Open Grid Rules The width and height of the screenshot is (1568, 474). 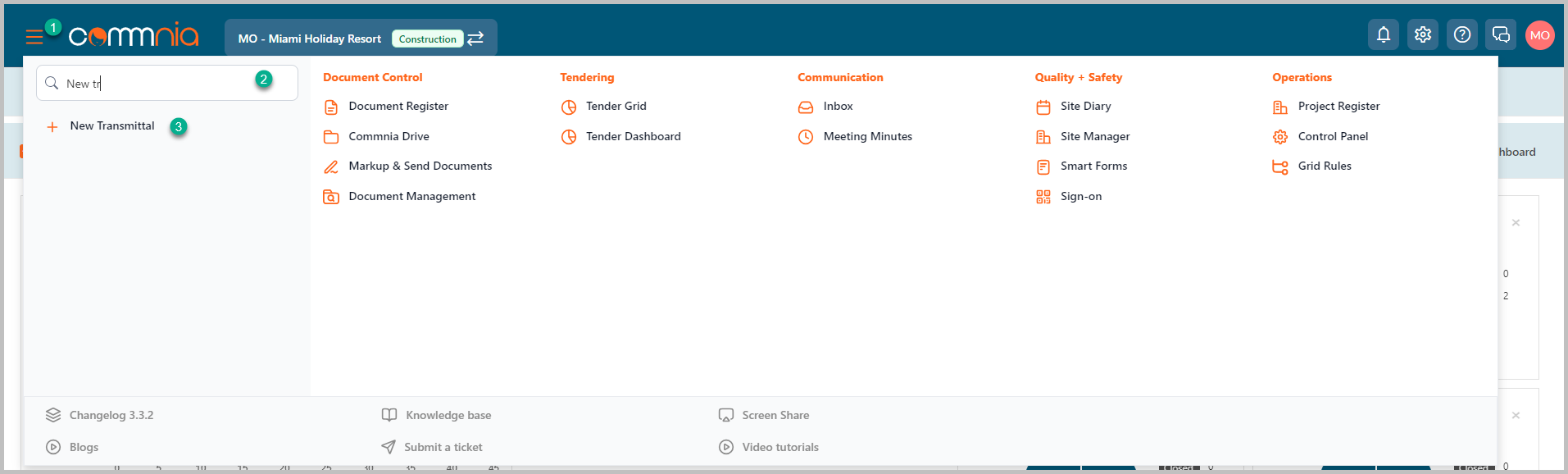click(x=1325, y=166)
